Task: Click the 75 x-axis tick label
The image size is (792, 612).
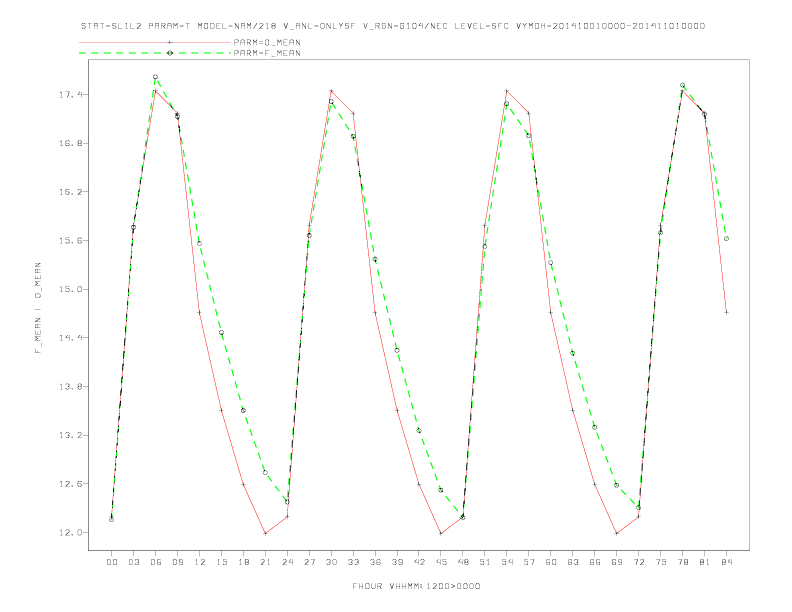Action: (661, 562)
